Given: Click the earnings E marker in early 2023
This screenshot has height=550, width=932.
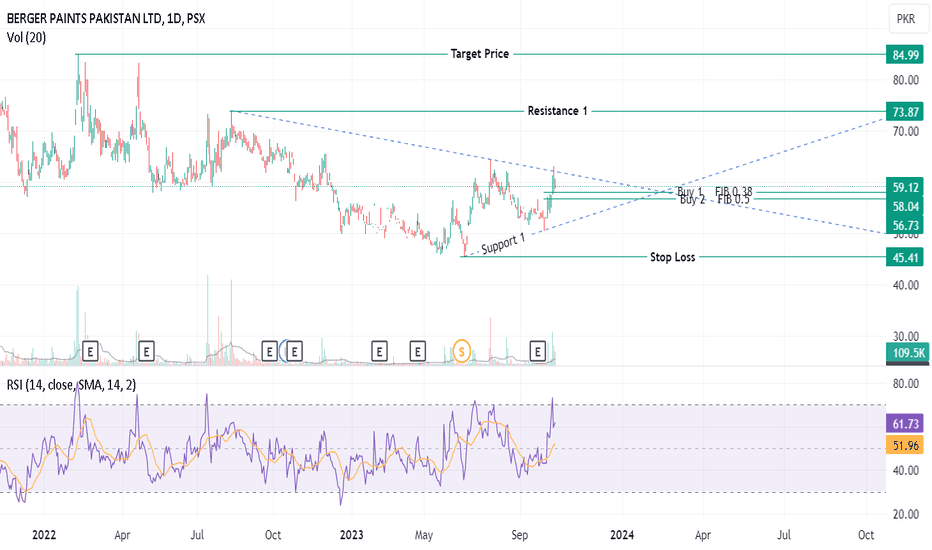Looking at the screenshot, I should tap(379, 351).
